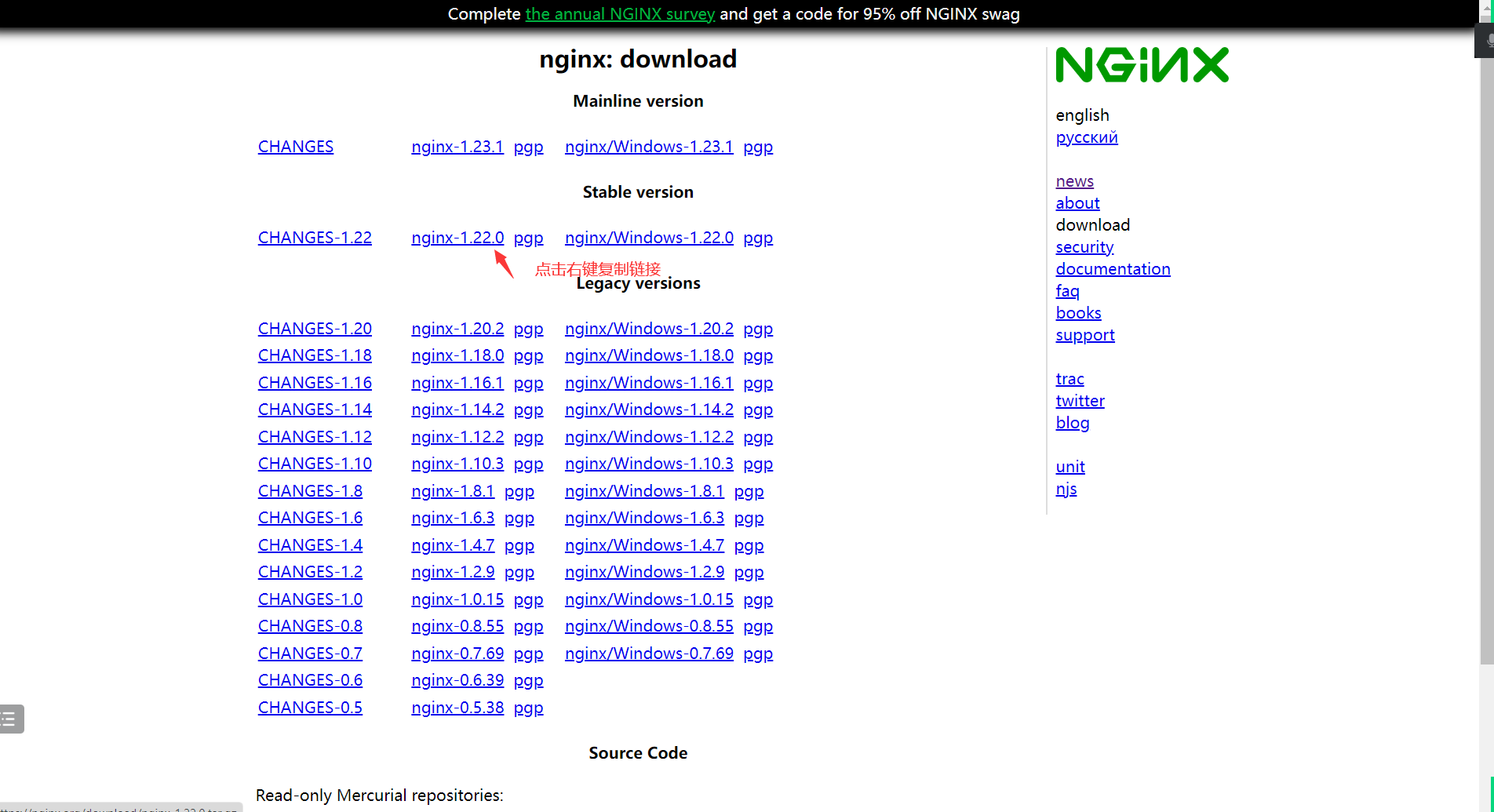Download nginx/Windows-1.22.0 build

tap(649, 238)
